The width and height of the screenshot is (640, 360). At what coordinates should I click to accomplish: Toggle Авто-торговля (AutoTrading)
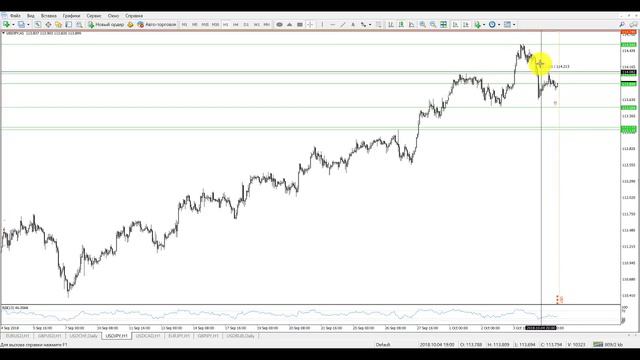pyautogui.click(x=157, y=24)
